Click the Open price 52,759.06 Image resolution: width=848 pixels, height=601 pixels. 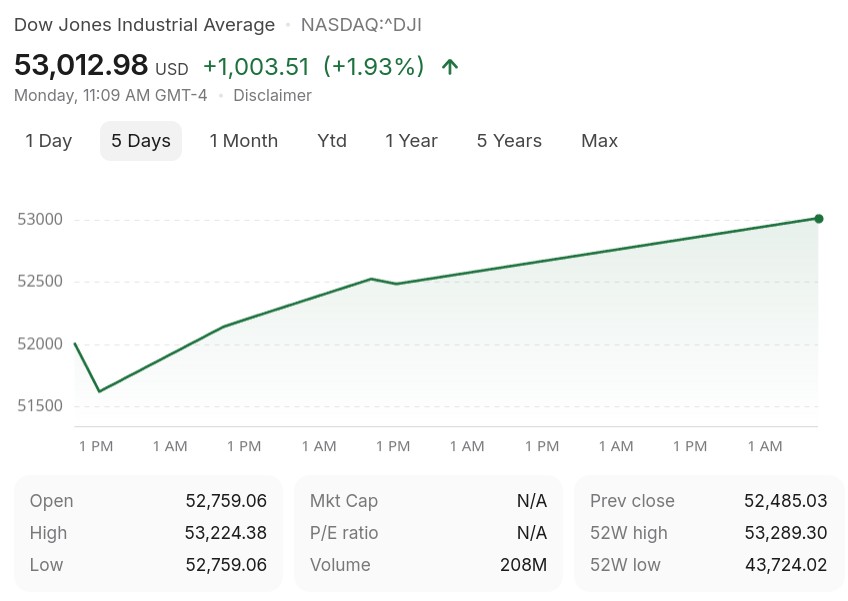click(226, 501)
